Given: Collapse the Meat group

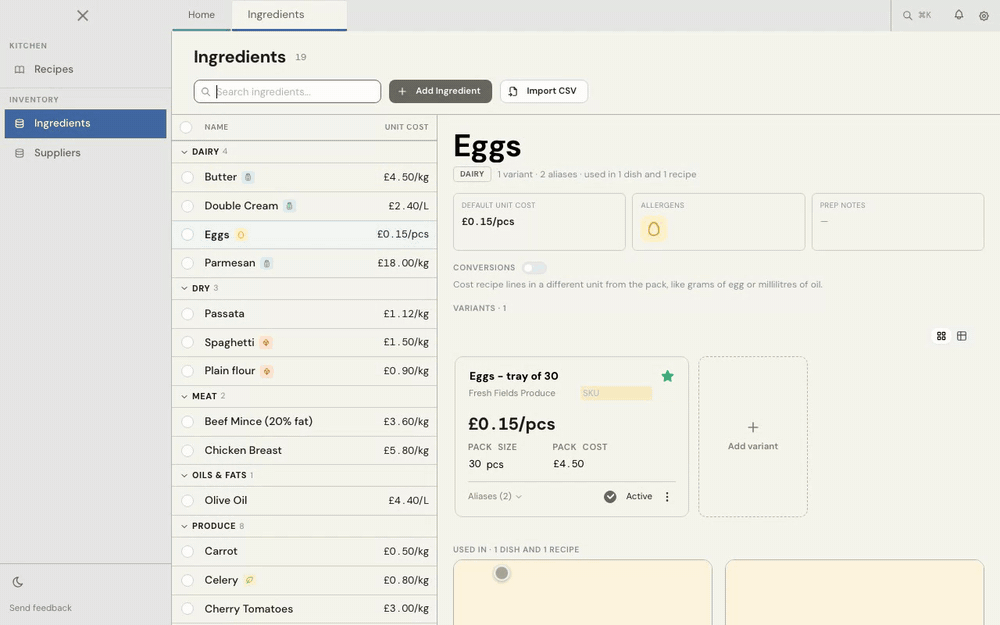Looking at the screenshot, I should click(184, 396).
